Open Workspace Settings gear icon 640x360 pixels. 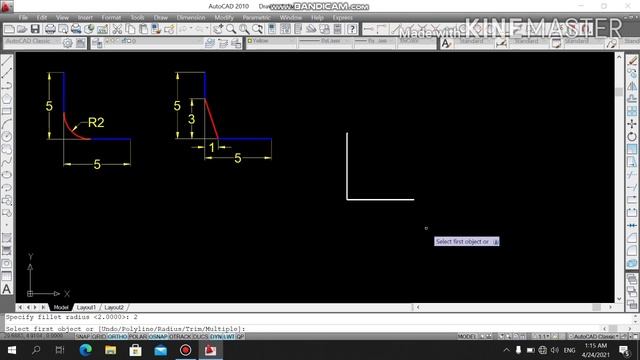(68, 42)
